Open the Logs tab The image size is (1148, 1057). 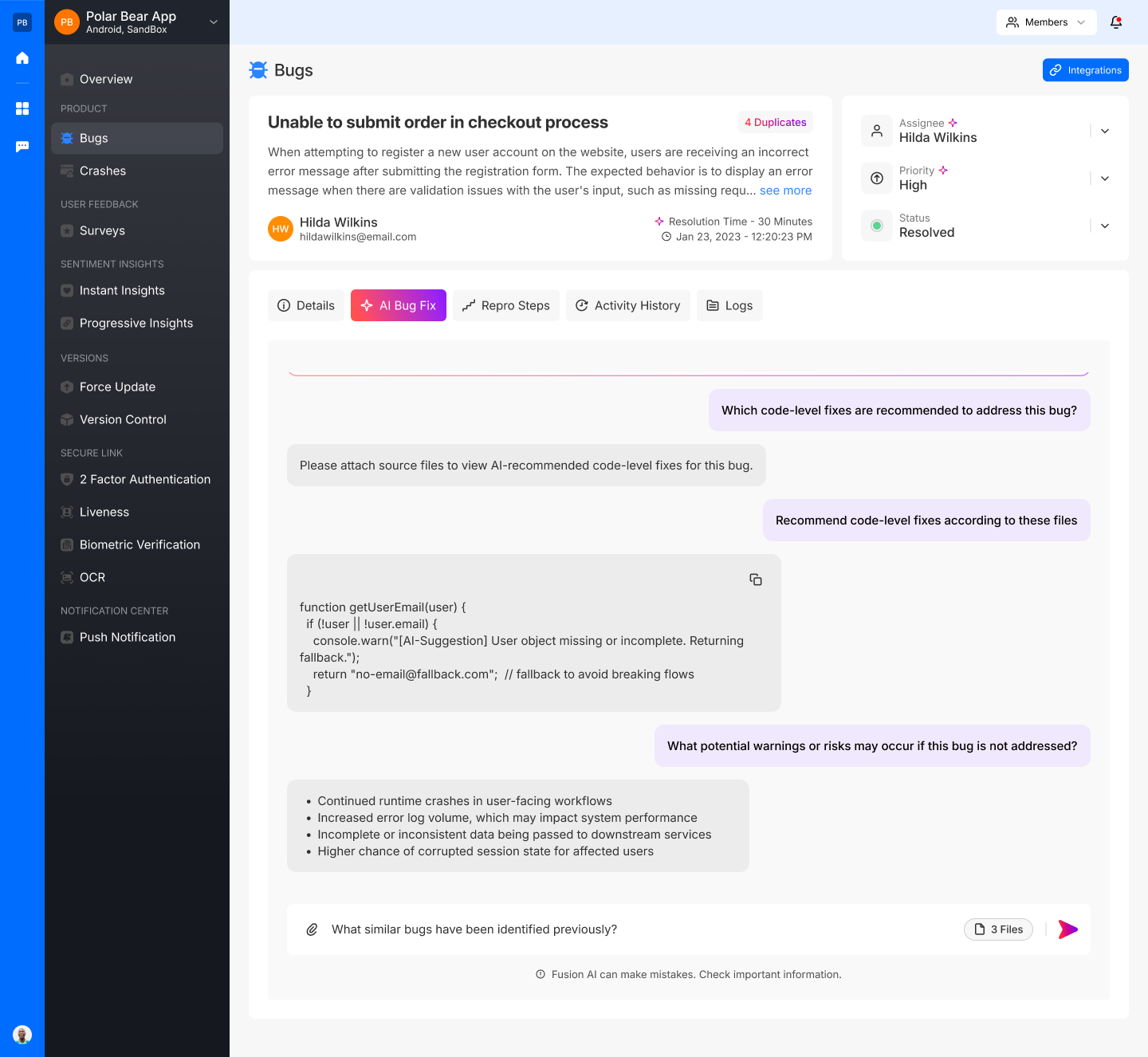pos(729,305)
